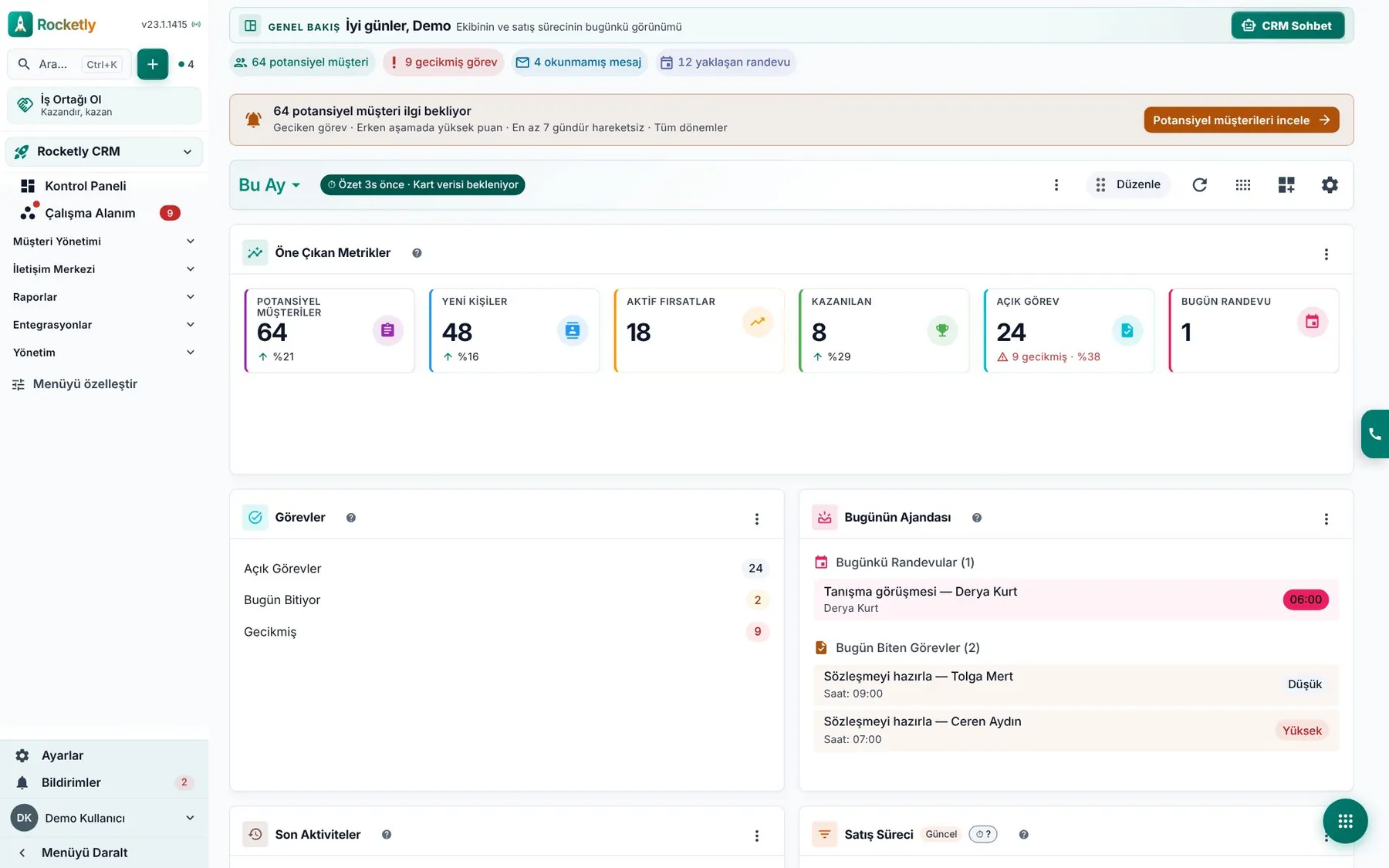
Task: Open the Bu Ay period dropdown
Action: pyautogui.click(x=269, y=184)
